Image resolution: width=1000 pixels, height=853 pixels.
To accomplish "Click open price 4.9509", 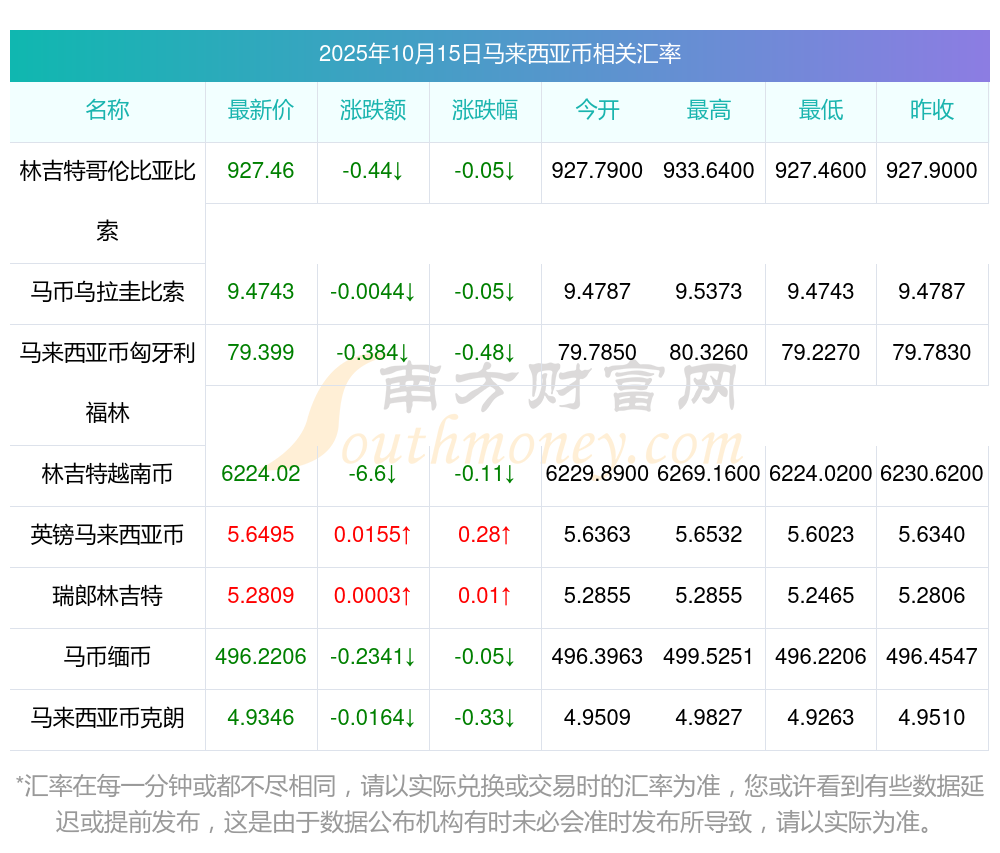I will (x=597, y=718).
